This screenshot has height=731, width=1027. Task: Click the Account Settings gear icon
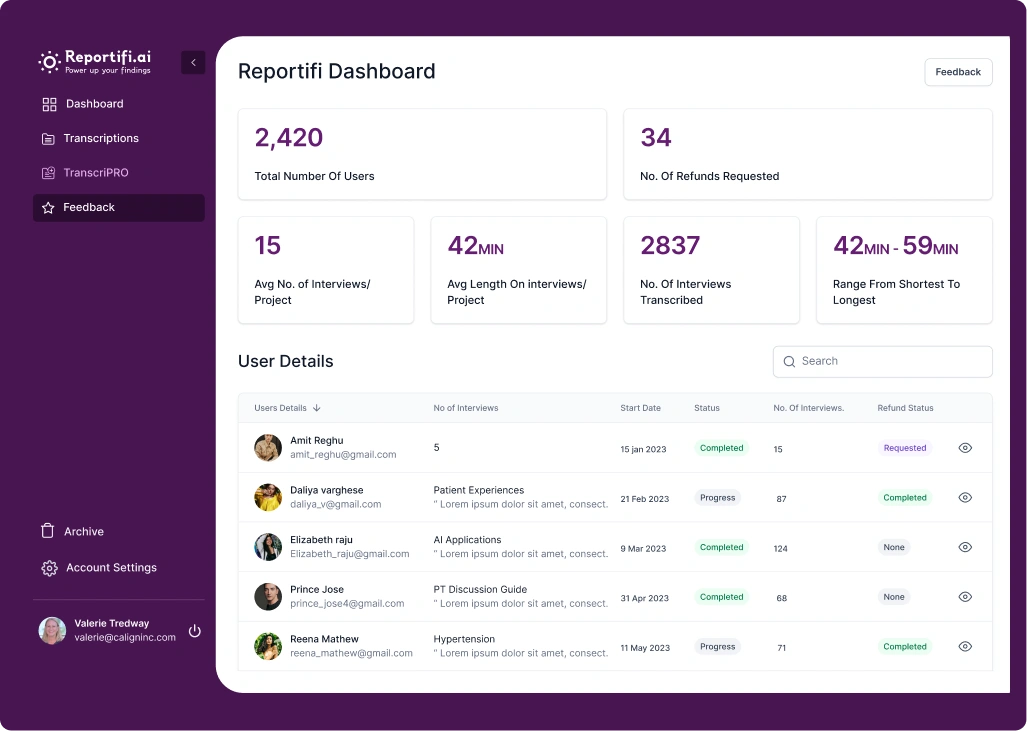coord(49,568)
